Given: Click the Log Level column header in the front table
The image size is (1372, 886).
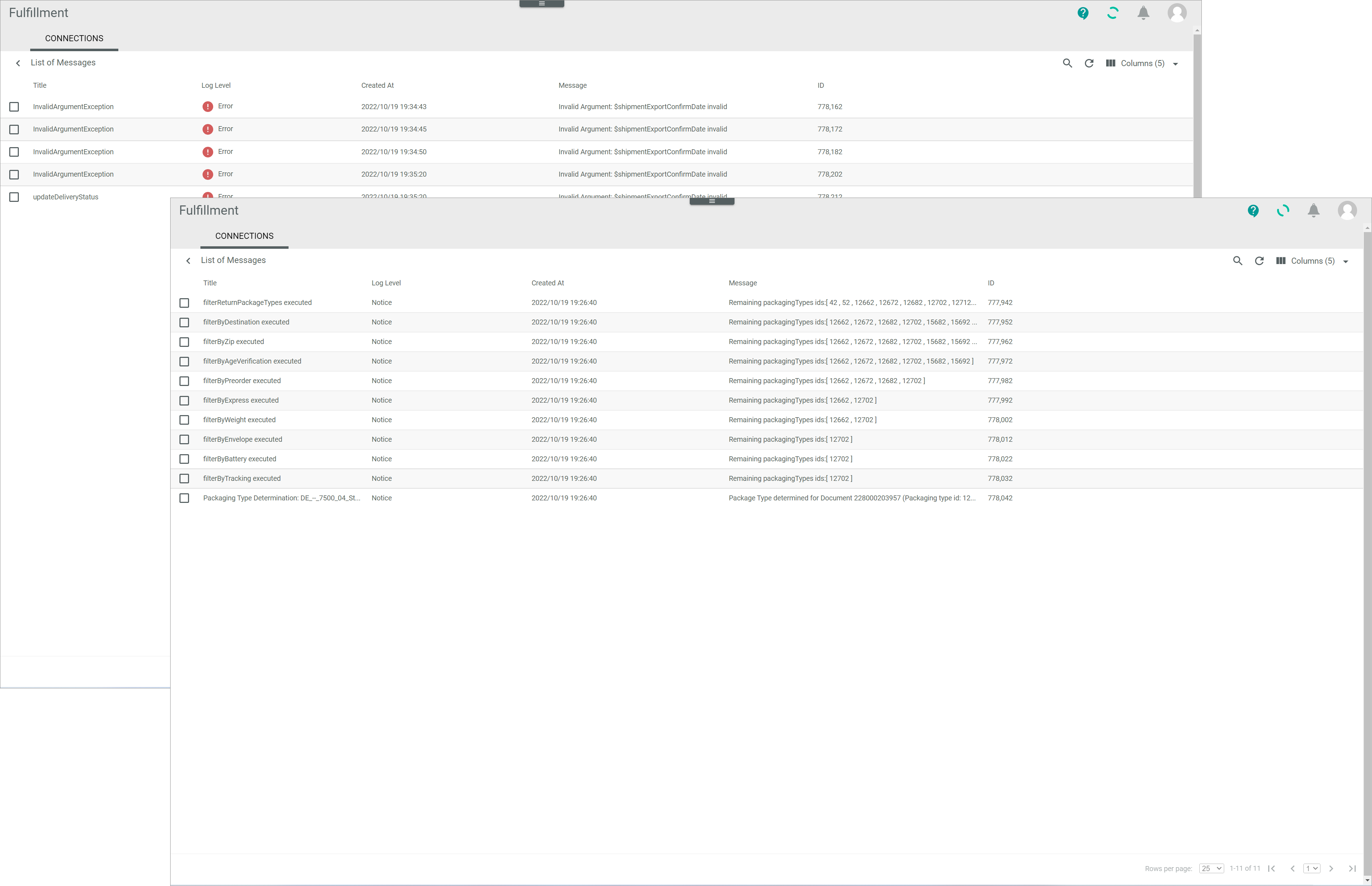Looking at the screenshot, I should pos(386,283).
